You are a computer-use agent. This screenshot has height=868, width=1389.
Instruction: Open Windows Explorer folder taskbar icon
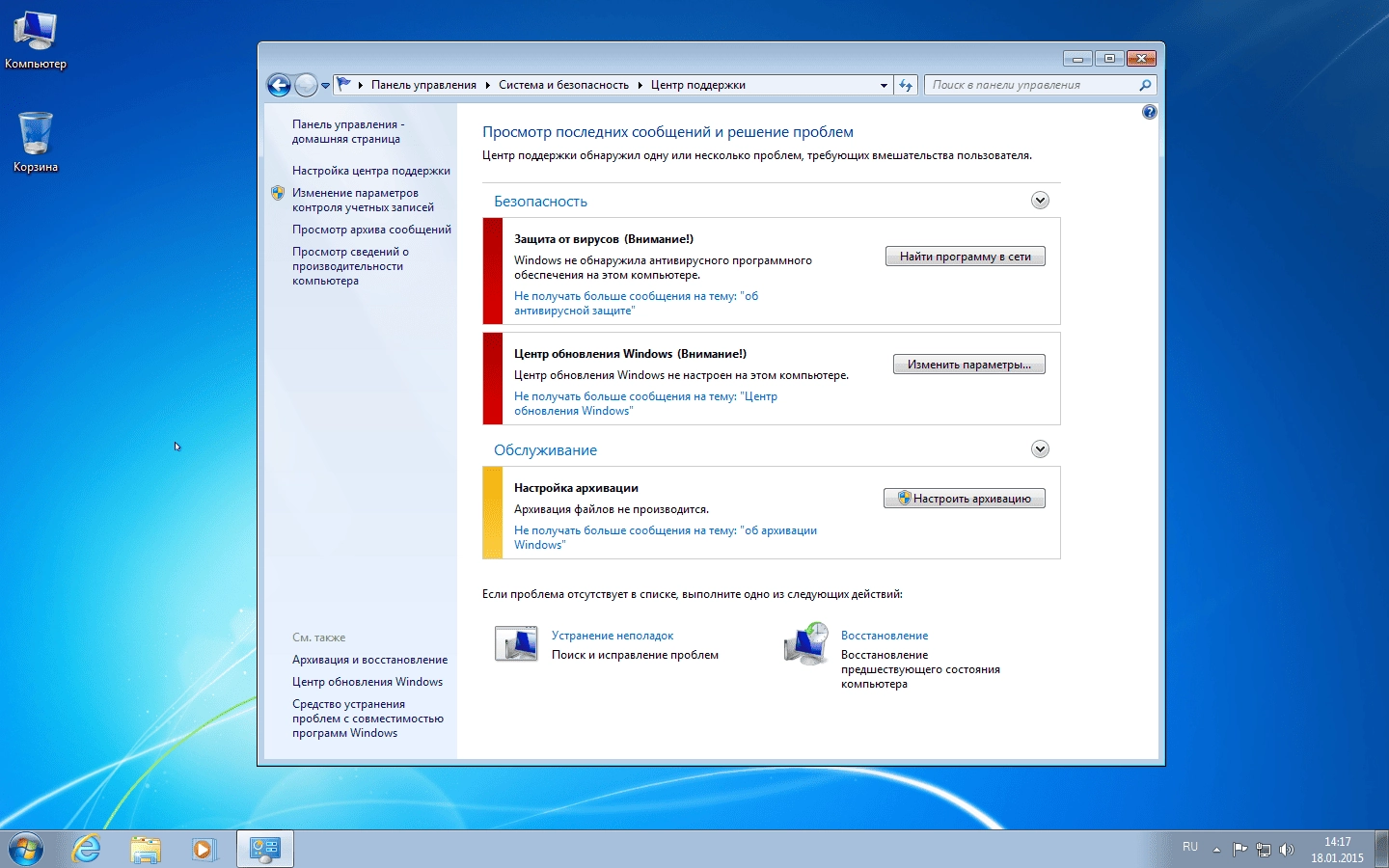click(x=146, y=849)
